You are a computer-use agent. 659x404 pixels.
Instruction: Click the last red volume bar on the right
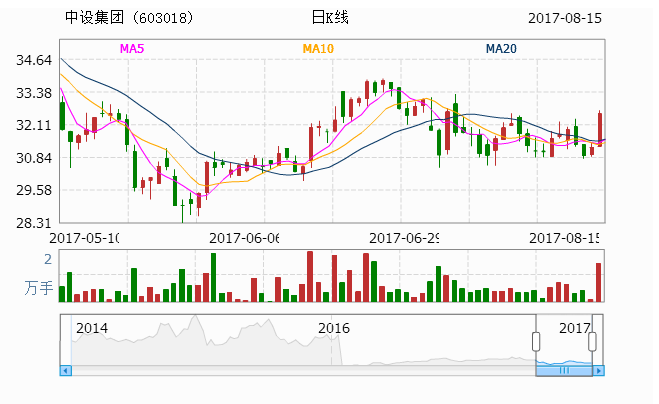[x=598, y=283]
